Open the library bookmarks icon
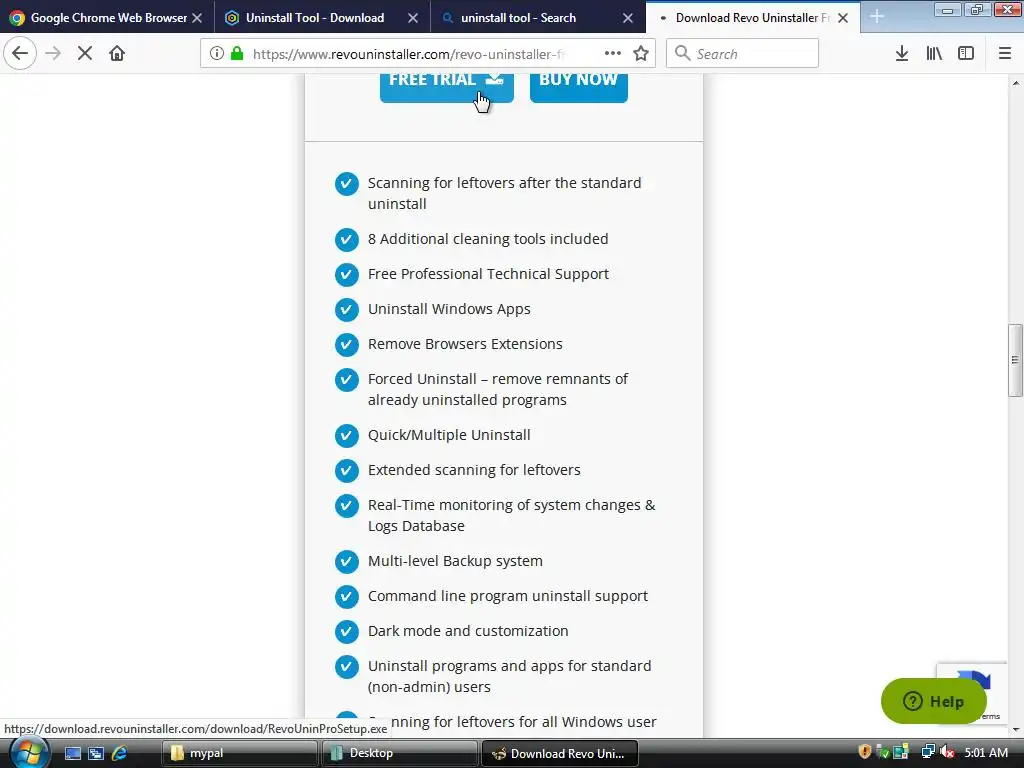 click(934, 53)
